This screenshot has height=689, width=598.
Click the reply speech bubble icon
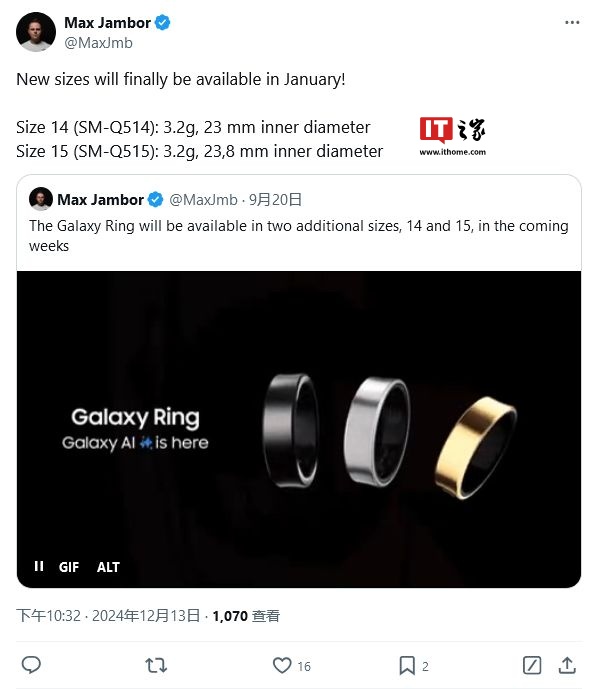pos(31,665)
